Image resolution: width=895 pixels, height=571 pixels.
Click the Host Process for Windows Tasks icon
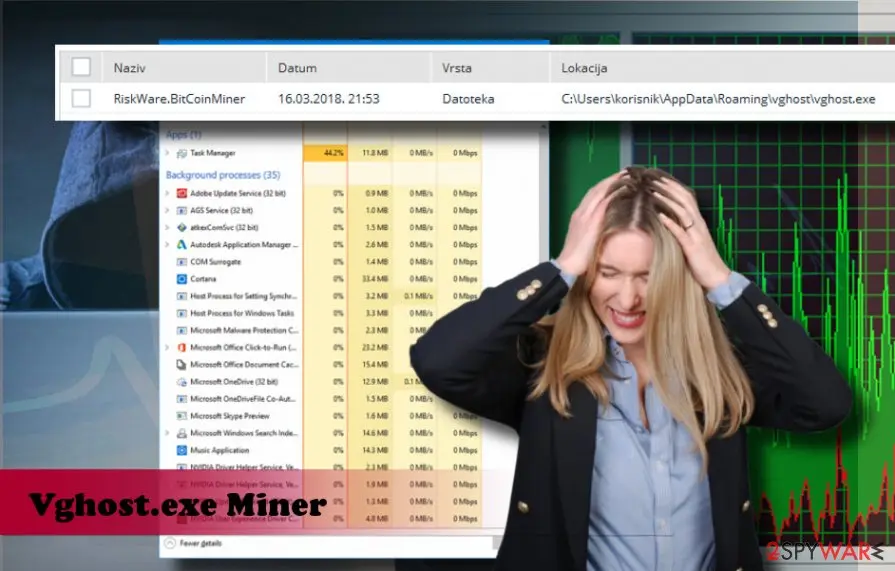[x=182, y=313]
